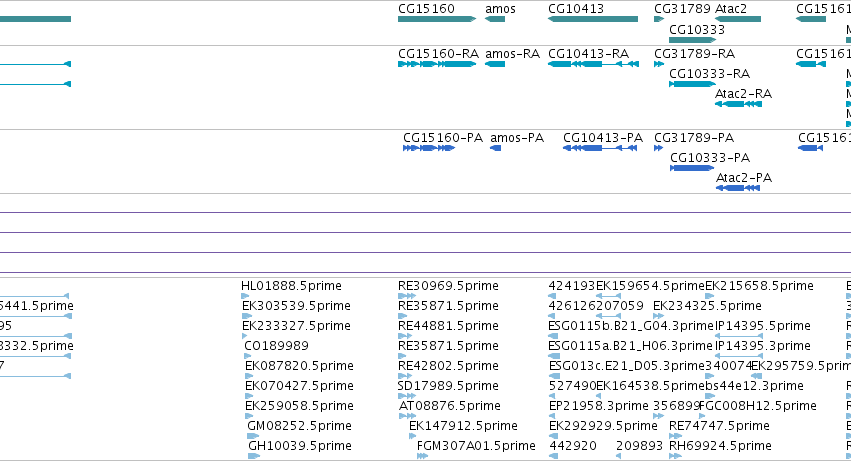Viewport: 851px width, 461px height.
Task: Click the IP14395.5prime EST
Action: click(763, 326)
